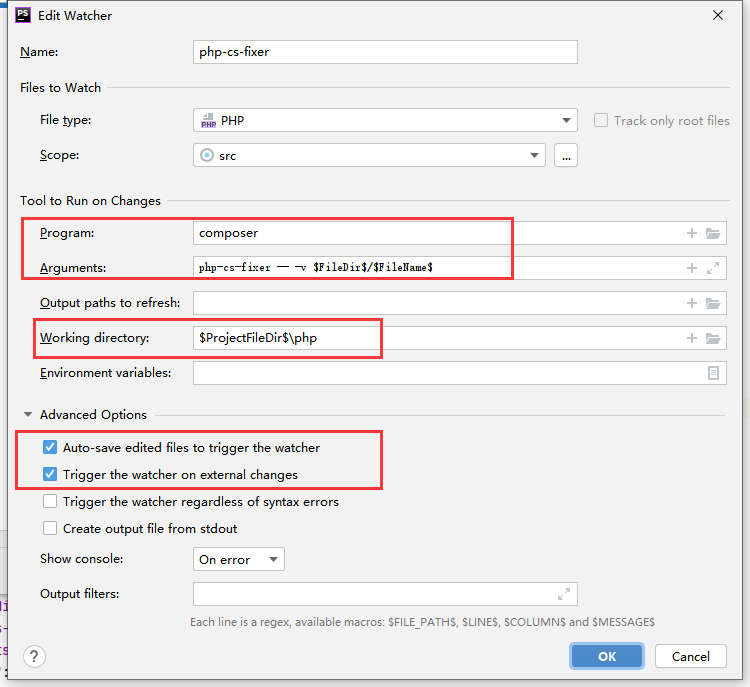Click the scope circle icon next to src

pyautogui.click(x=207, y=155)
